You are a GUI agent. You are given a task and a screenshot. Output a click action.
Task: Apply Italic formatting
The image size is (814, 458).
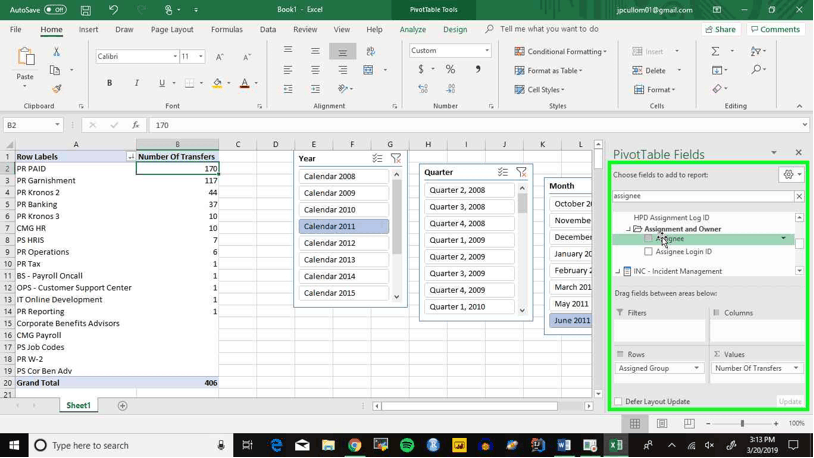137,83
